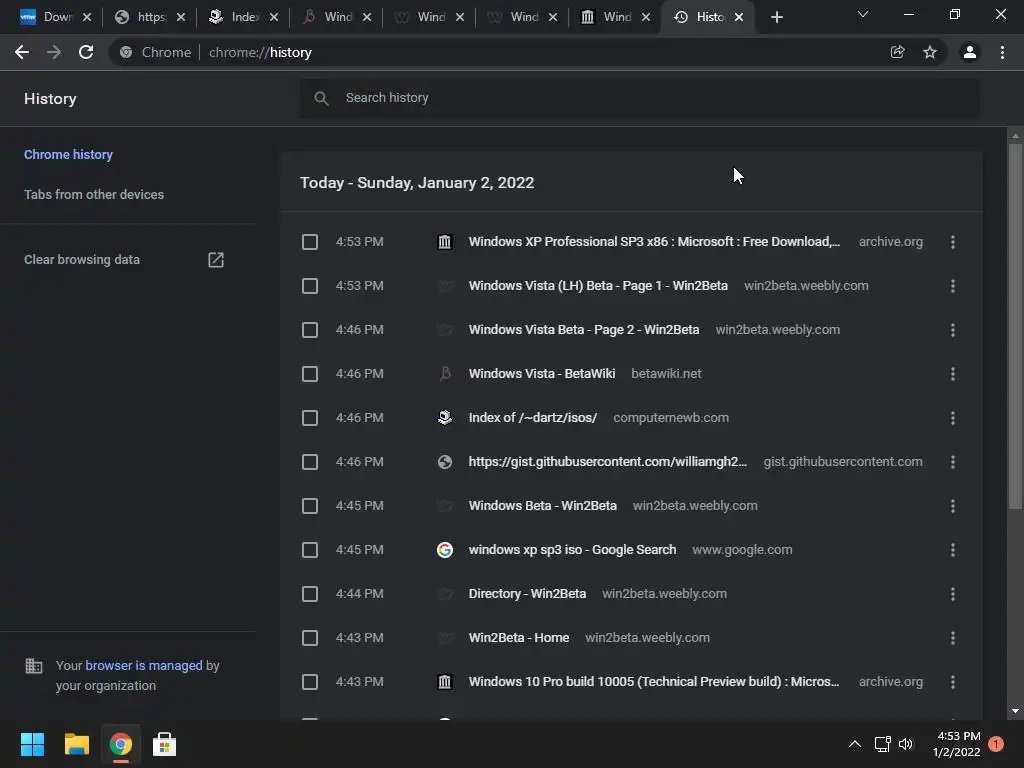Open File Explorer from the taskbar
Screen dimensions: 1024x768
(x=76, y=744)
